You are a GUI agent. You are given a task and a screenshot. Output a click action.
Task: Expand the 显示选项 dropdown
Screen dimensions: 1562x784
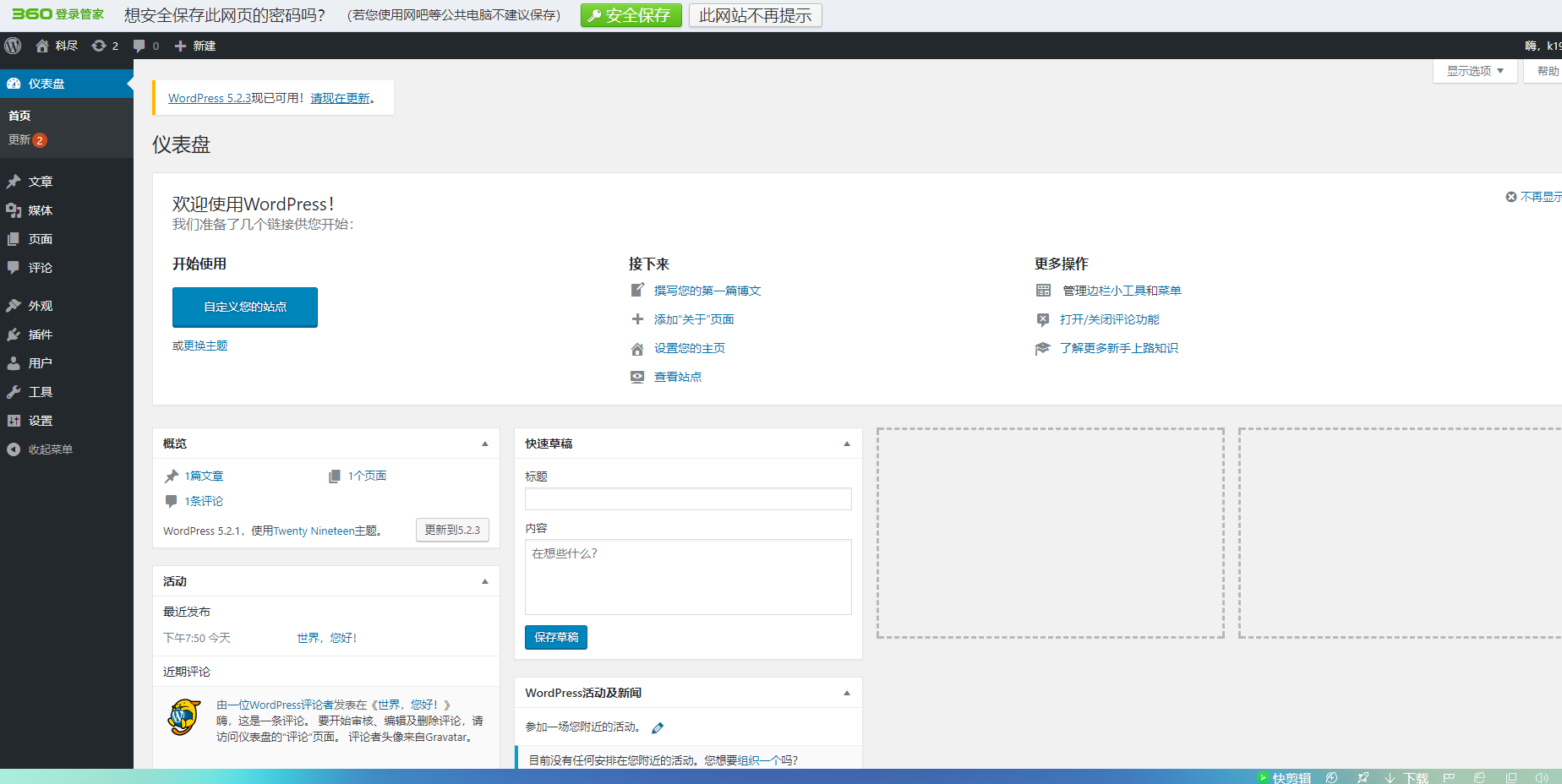coord(1475,71)
